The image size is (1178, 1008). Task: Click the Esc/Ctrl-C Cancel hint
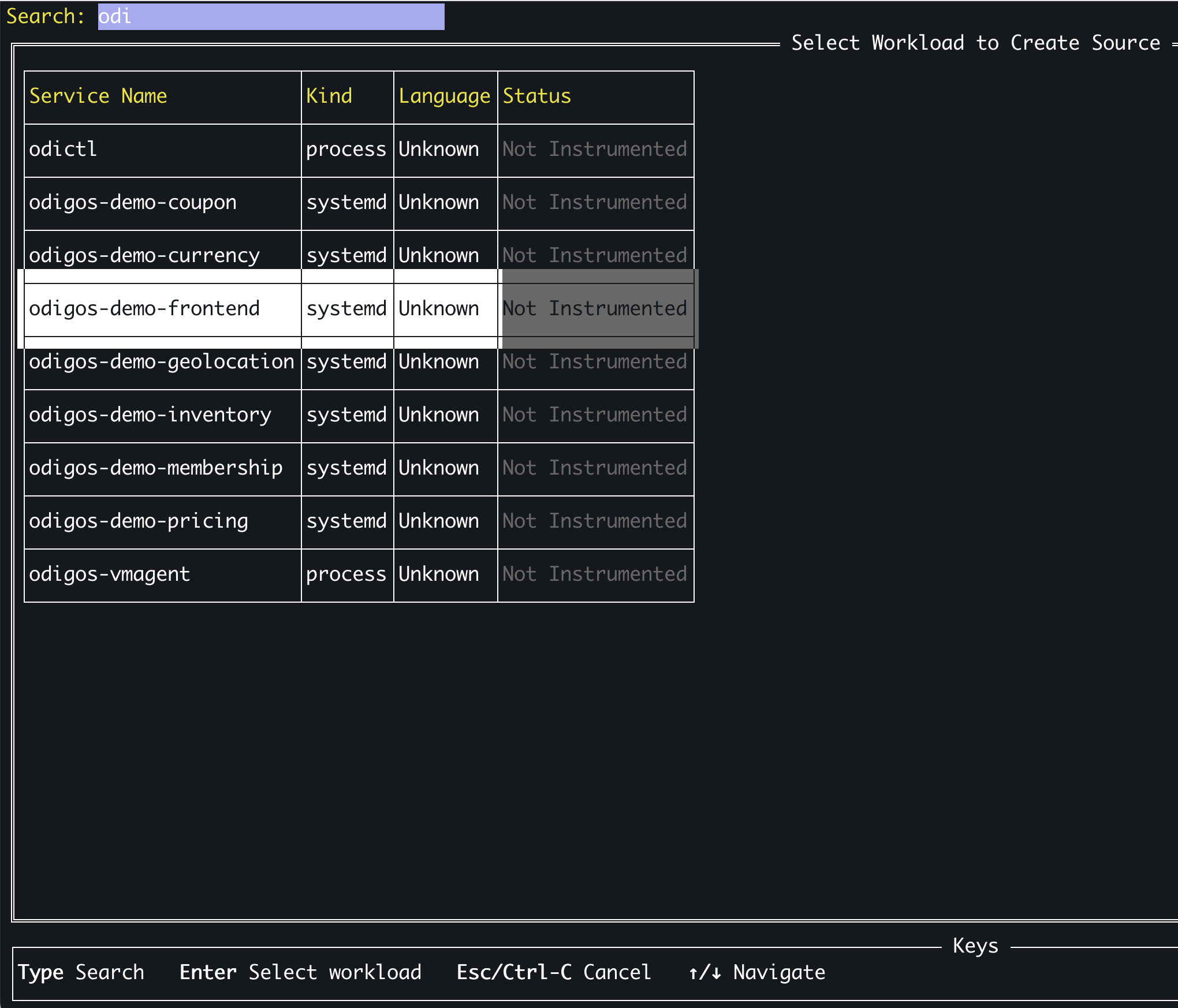(x=553, y=972)
